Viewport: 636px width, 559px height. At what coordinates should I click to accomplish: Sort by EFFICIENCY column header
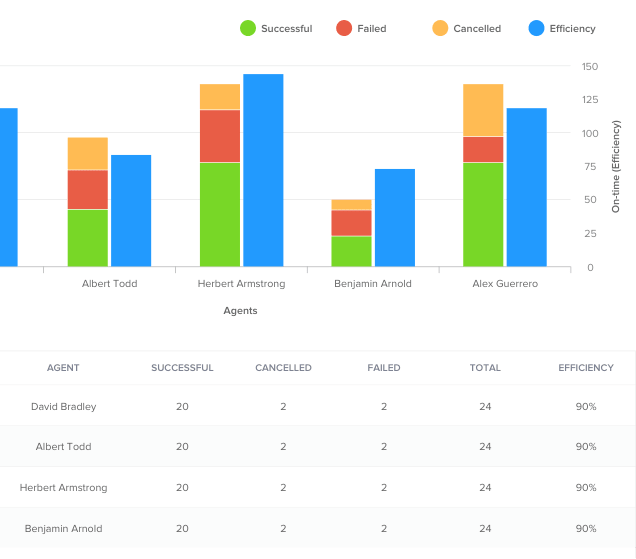tap(586, 368)
